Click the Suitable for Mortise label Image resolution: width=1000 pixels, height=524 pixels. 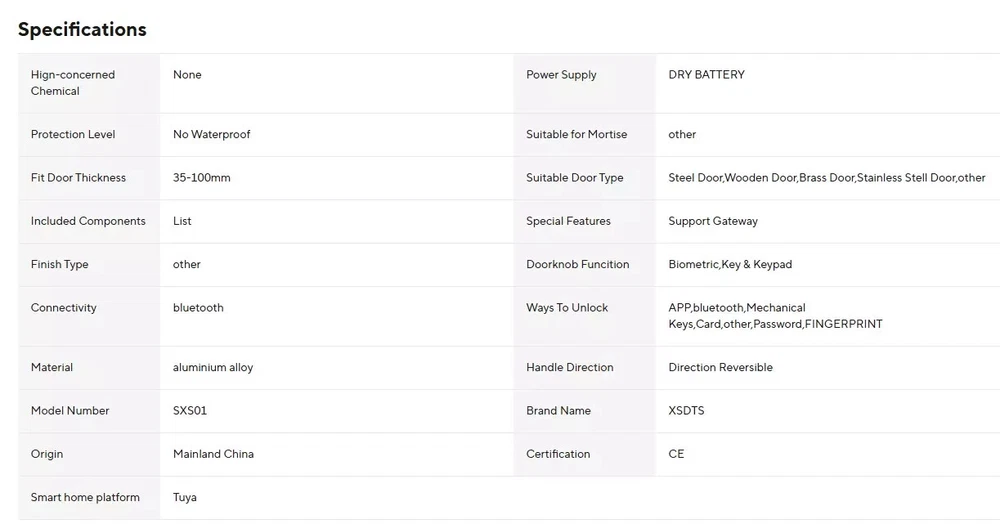576,134
